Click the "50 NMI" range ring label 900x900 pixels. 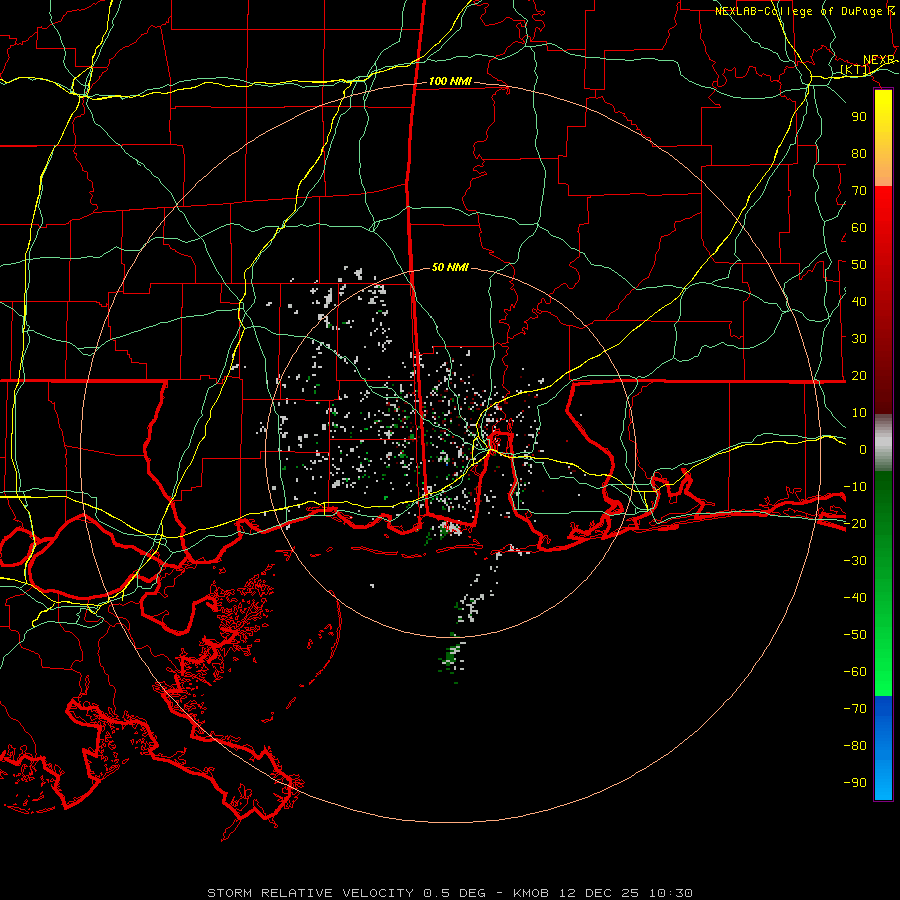[x=450, y=267]
